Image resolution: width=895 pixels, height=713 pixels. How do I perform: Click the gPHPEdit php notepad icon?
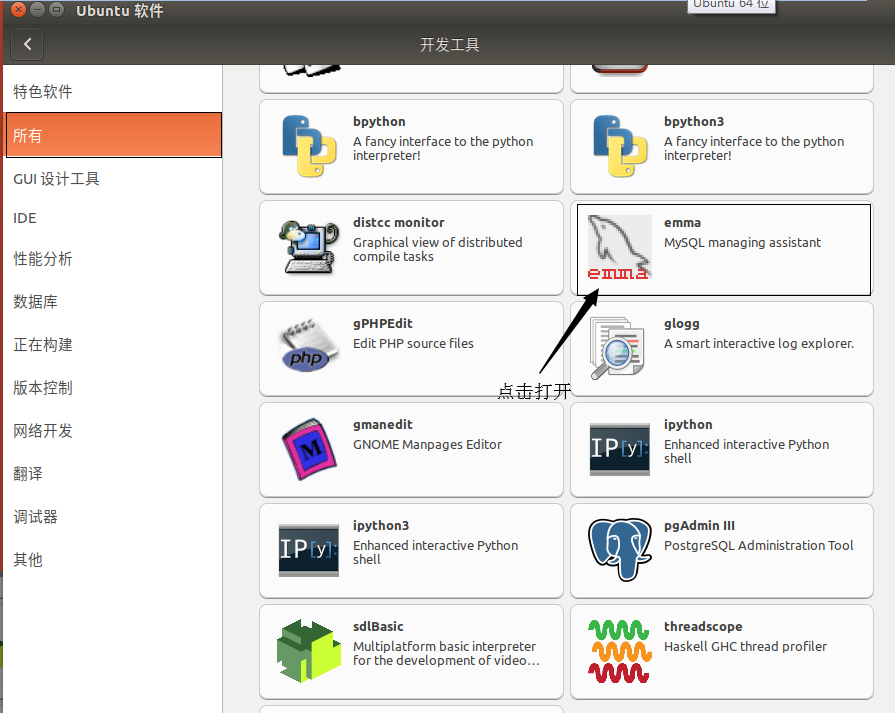[x=309, y=347]
